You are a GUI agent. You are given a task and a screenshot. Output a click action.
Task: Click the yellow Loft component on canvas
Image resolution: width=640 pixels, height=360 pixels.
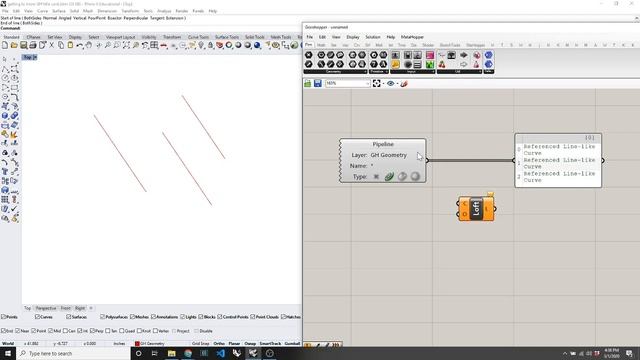pyautogui.click(x=476, y=209)
